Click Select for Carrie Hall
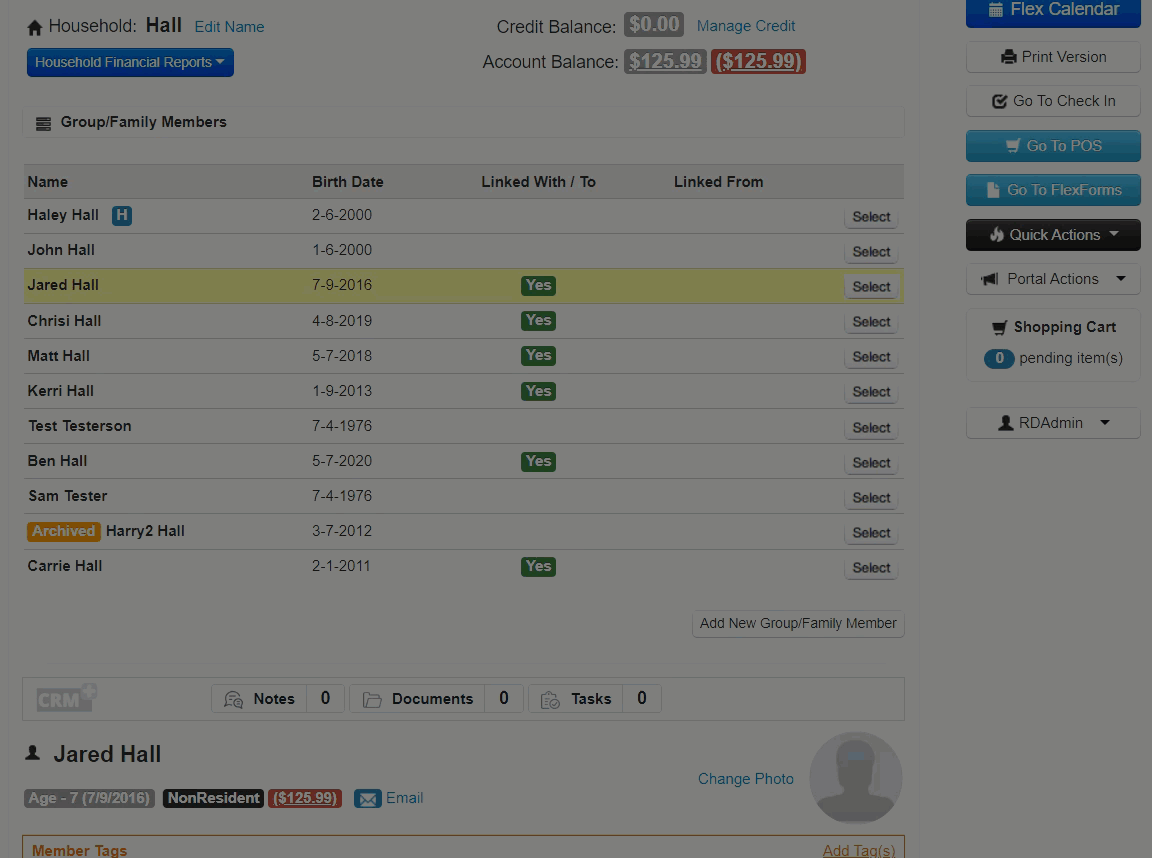This screenshot has height=858, width=1152. click(871, 568)
